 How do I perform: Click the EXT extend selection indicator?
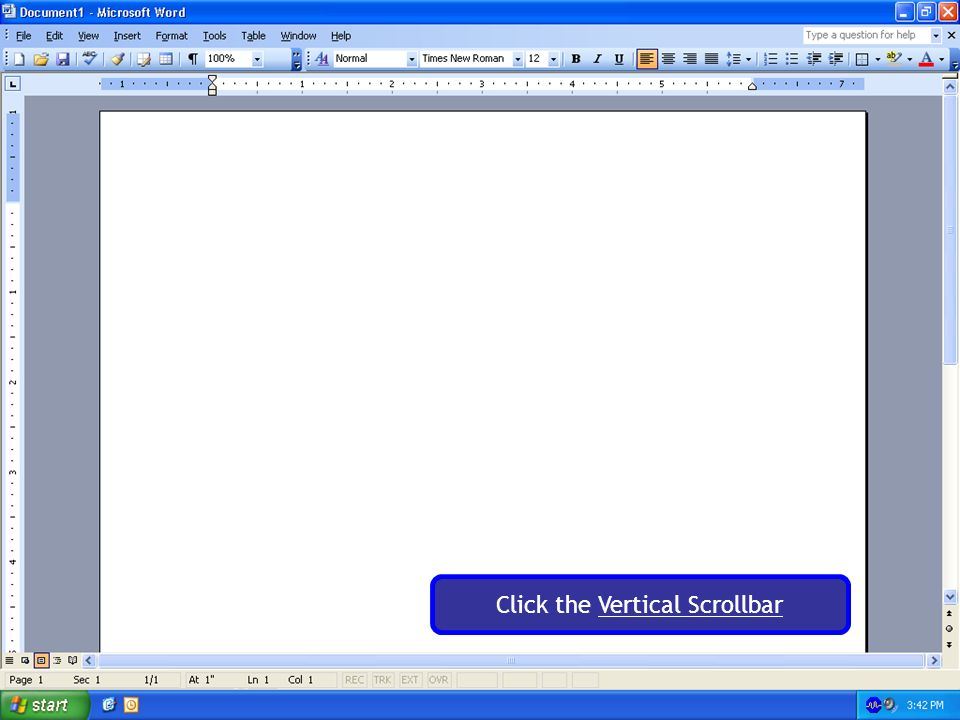[x=410, y=680]
